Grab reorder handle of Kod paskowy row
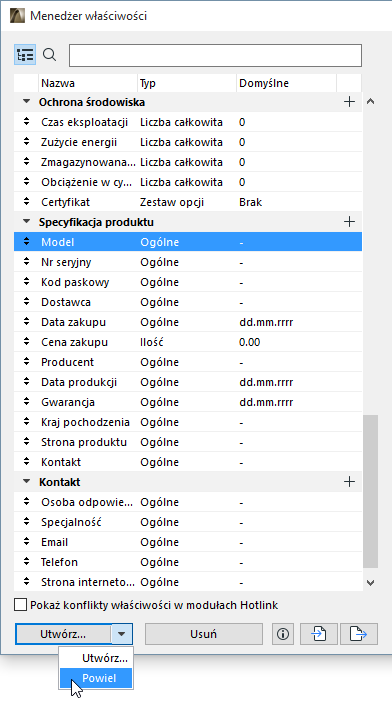The width and height of the screenshot is (392, 701). coord(26,282)
